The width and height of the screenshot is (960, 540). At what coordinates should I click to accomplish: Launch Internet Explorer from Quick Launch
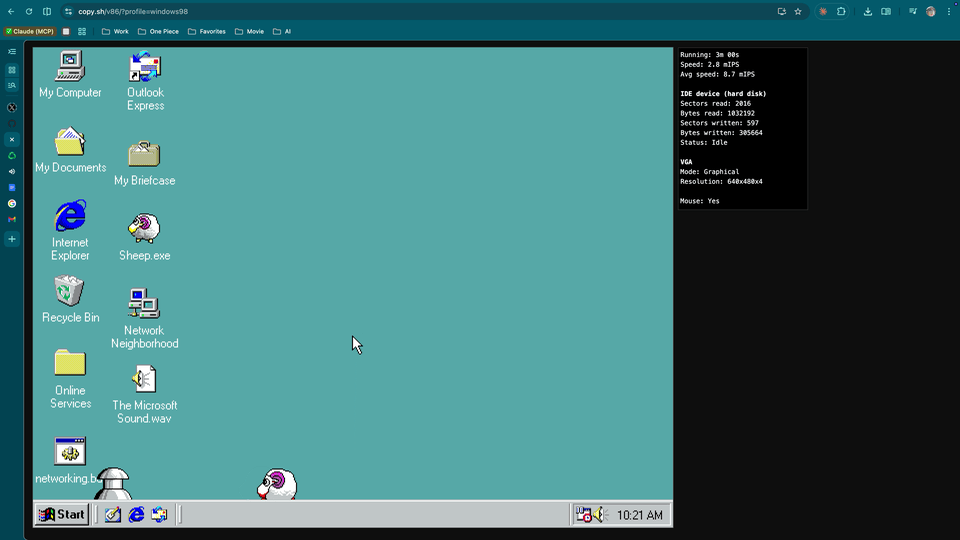pos(136,515)
